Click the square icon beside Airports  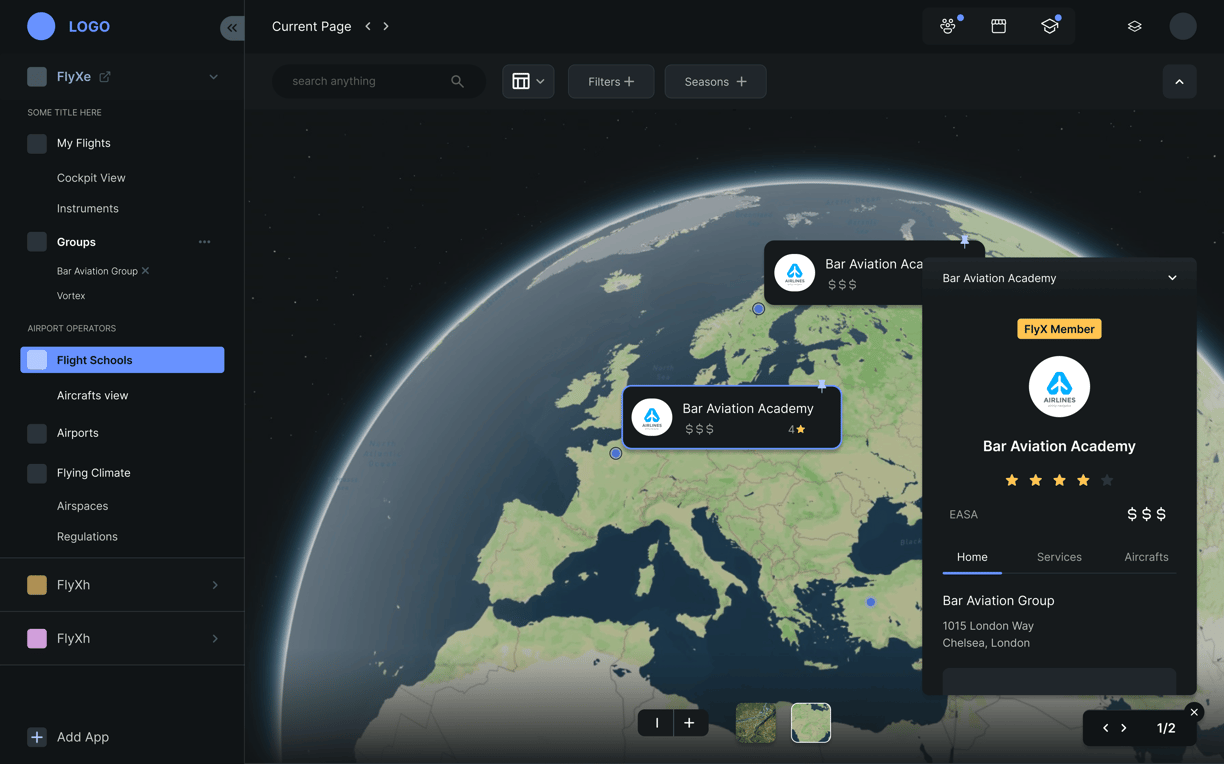(37, 433)
